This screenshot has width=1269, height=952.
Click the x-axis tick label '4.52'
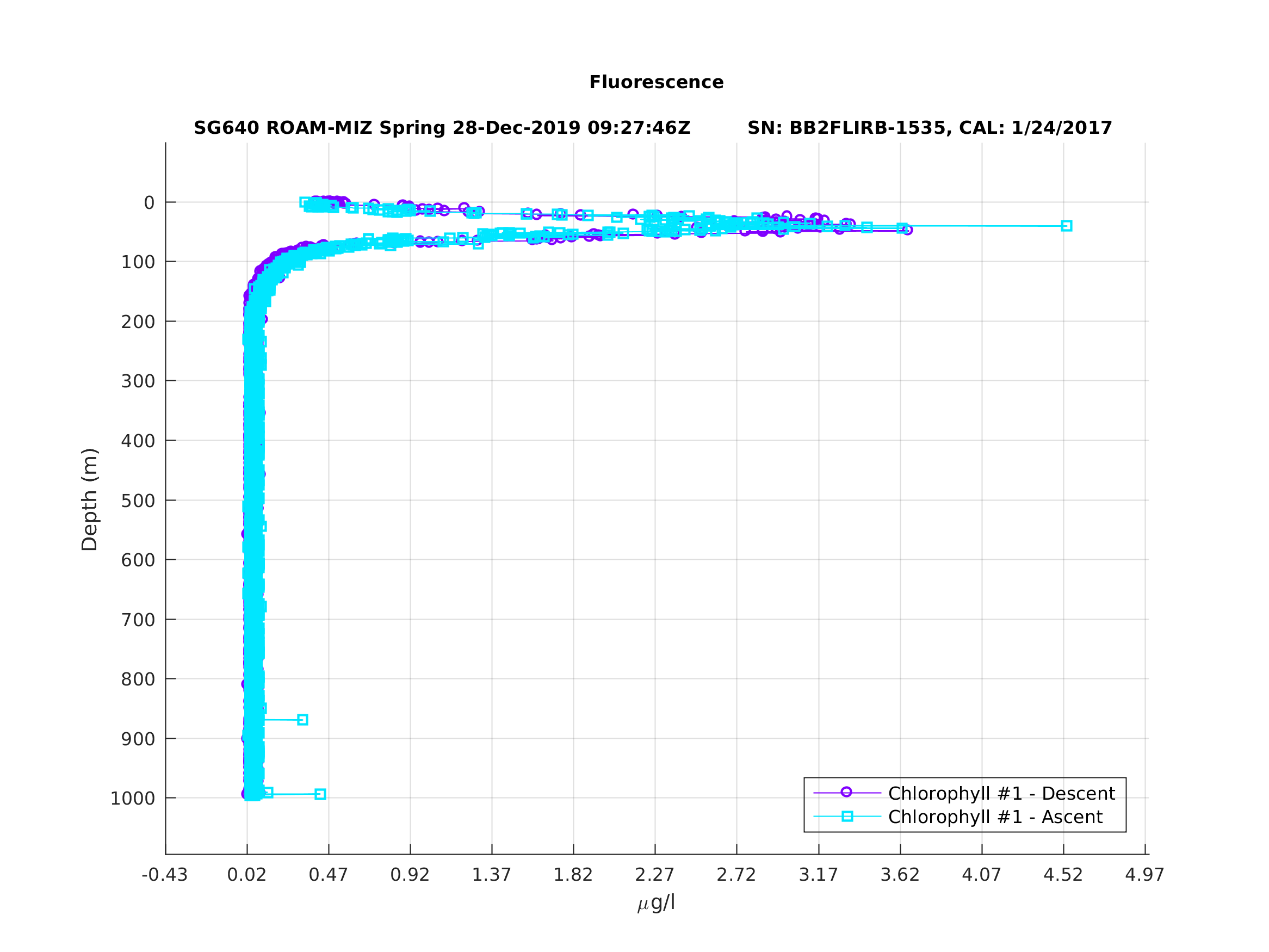1063,875
